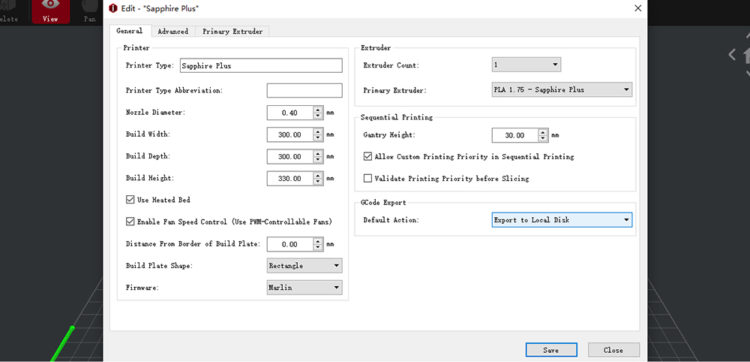This screenshot has height=362, width=750.
Task: Click the View toolbar icon
Action: tap(51, 11)
